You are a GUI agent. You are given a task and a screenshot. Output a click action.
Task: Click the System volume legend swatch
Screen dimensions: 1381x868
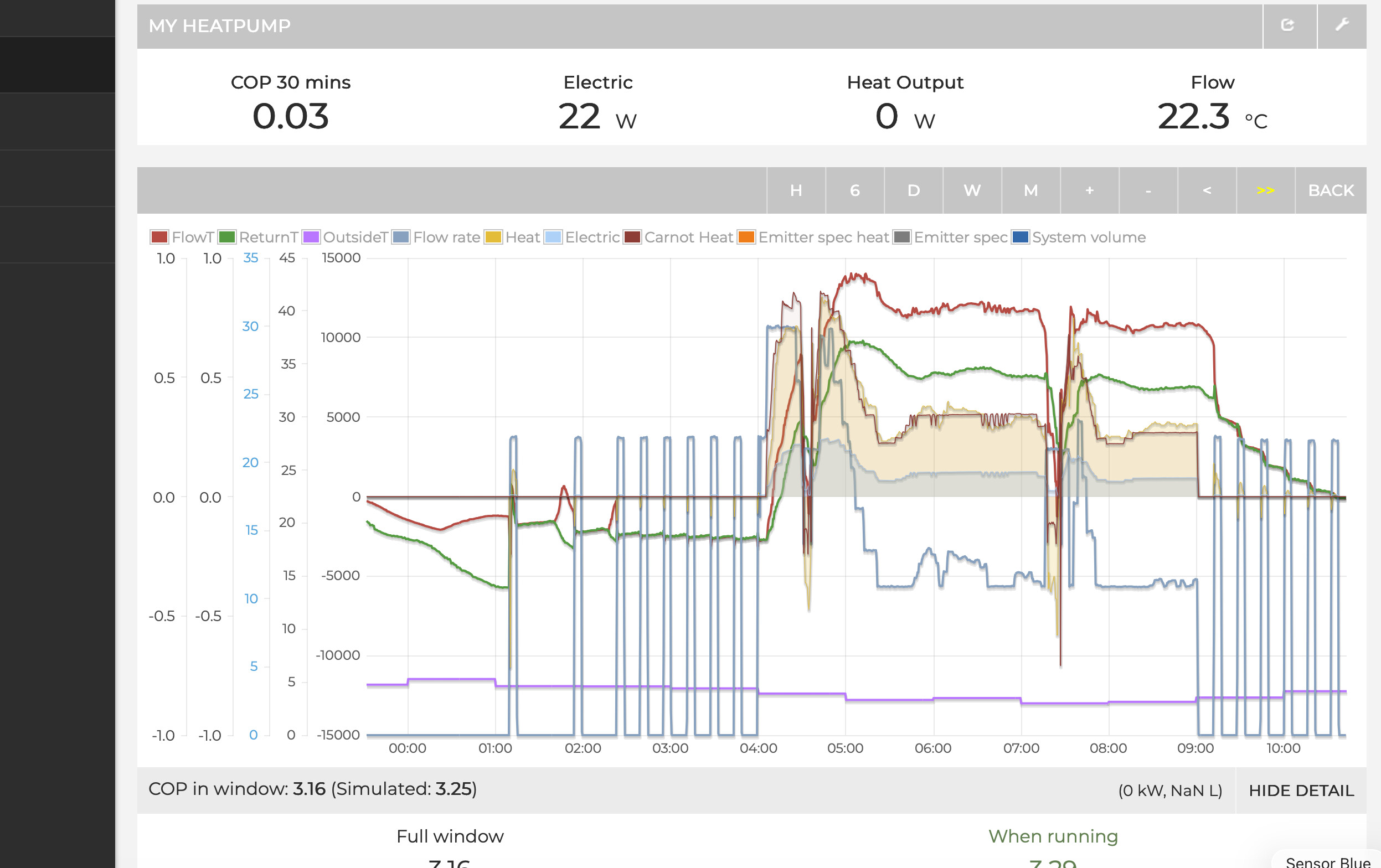[x=1021, y=237]
